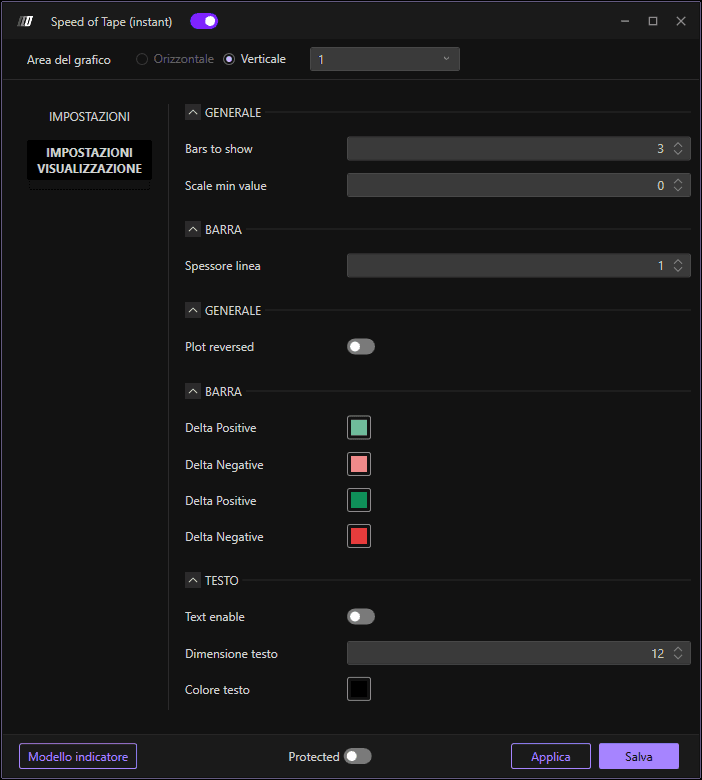Toggle the Protected switch
This screenshot has height=780, width=702.
point(358,757)
